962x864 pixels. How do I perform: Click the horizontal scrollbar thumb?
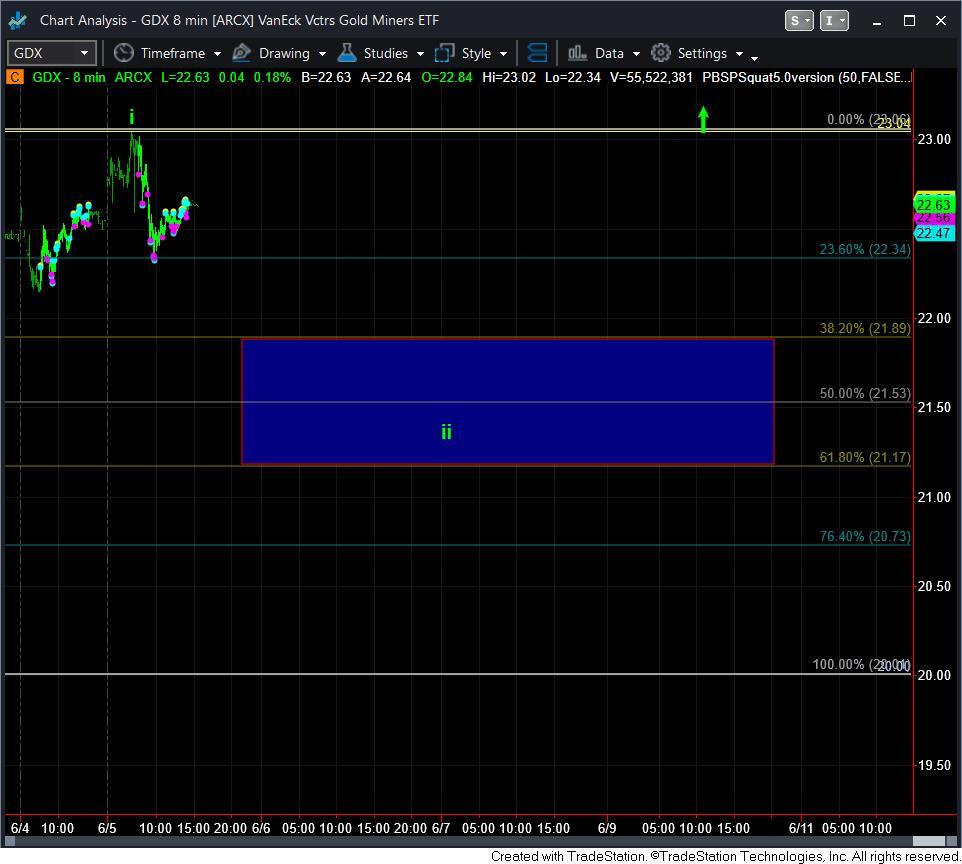(929, 841)
